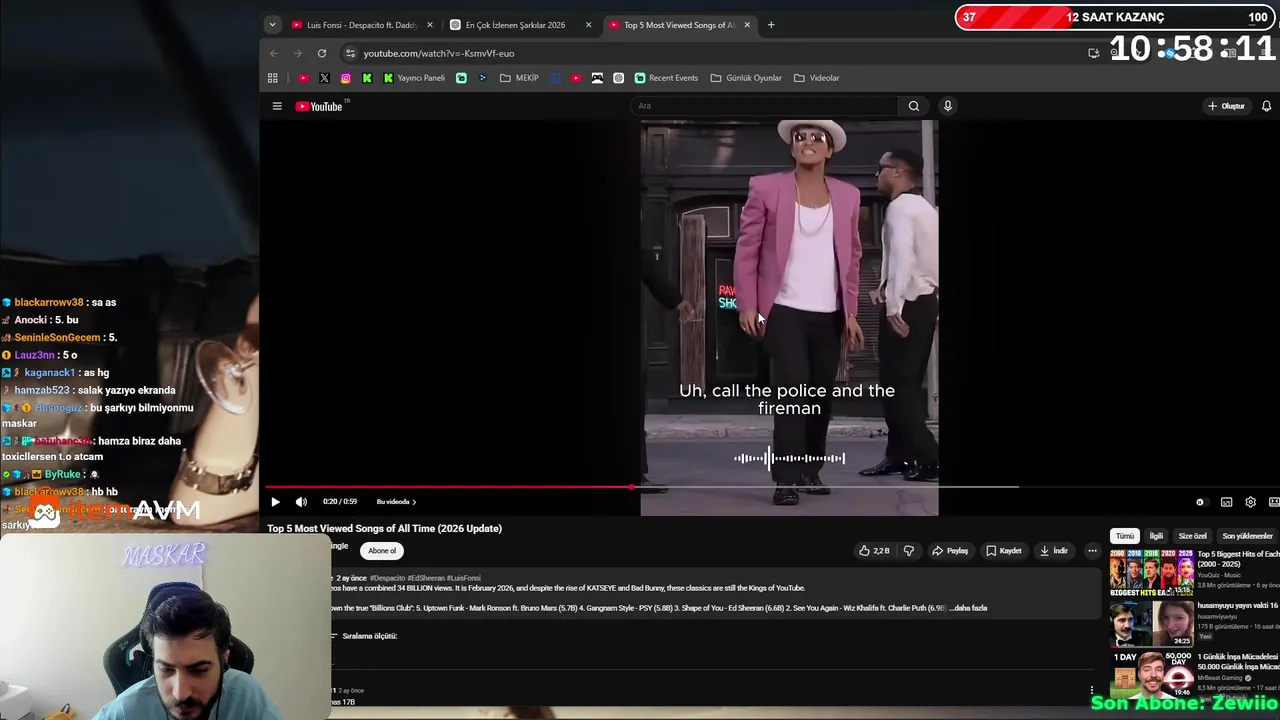
Task: Open the Instagram bookmark
Action: [x=346, y=78]
